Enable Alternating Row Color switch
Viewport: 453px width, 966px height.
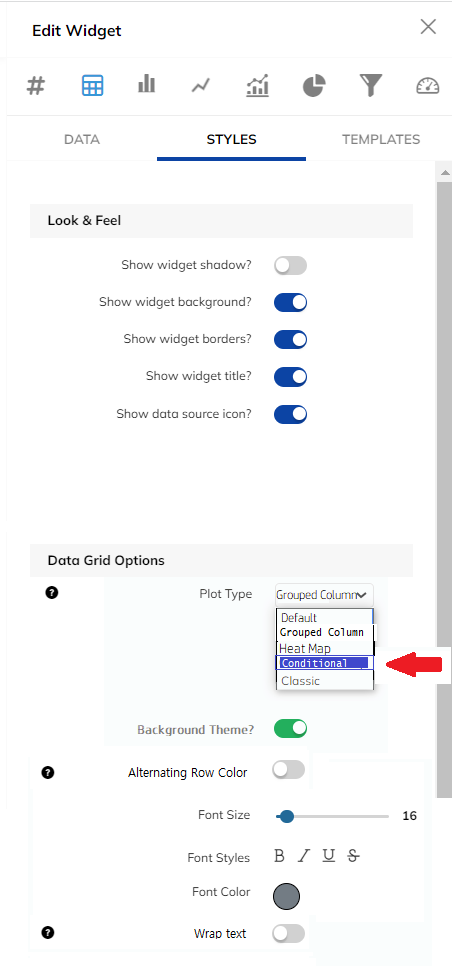pyautogui.click(x=288, y=769)
